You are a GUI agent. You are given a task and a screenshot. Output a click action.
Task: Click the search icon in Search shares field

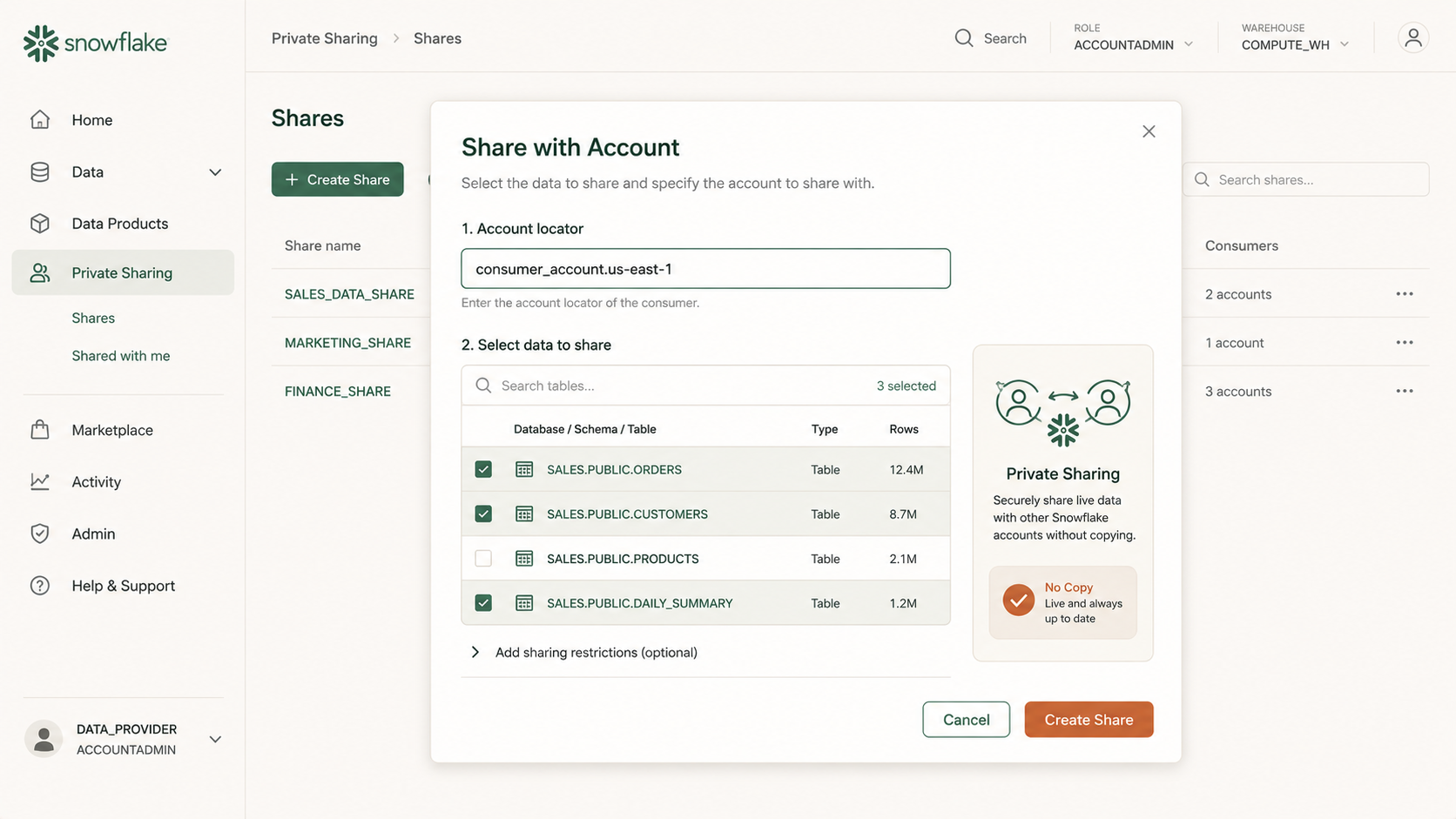1202,179
